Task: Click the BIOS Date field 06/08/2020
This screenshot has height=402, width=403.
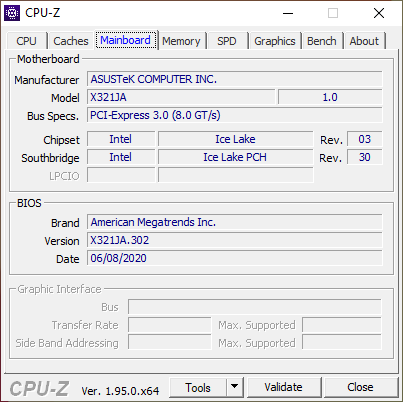Action: [235, 258]
